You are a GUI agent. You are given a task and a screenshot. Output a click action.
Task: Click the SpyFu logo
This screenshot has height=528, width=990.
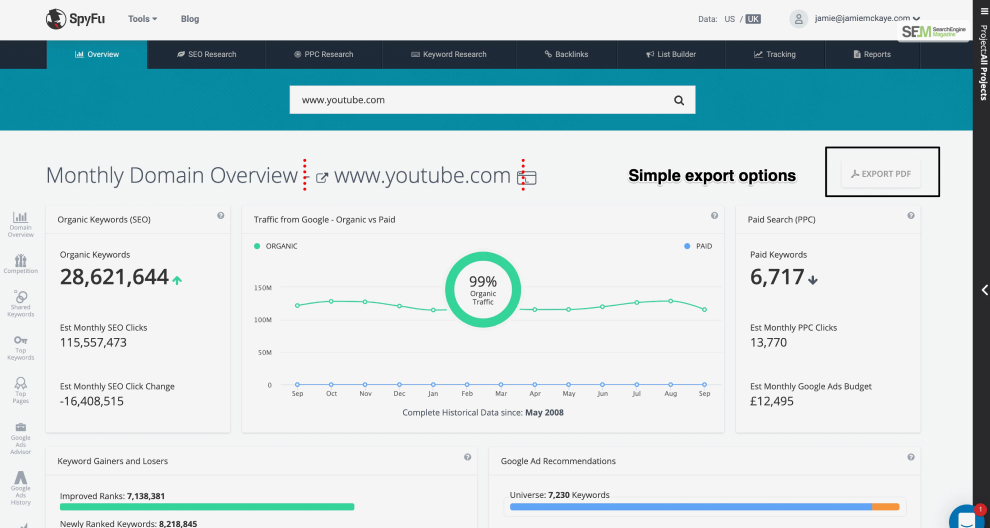click(x=75, y=19)
